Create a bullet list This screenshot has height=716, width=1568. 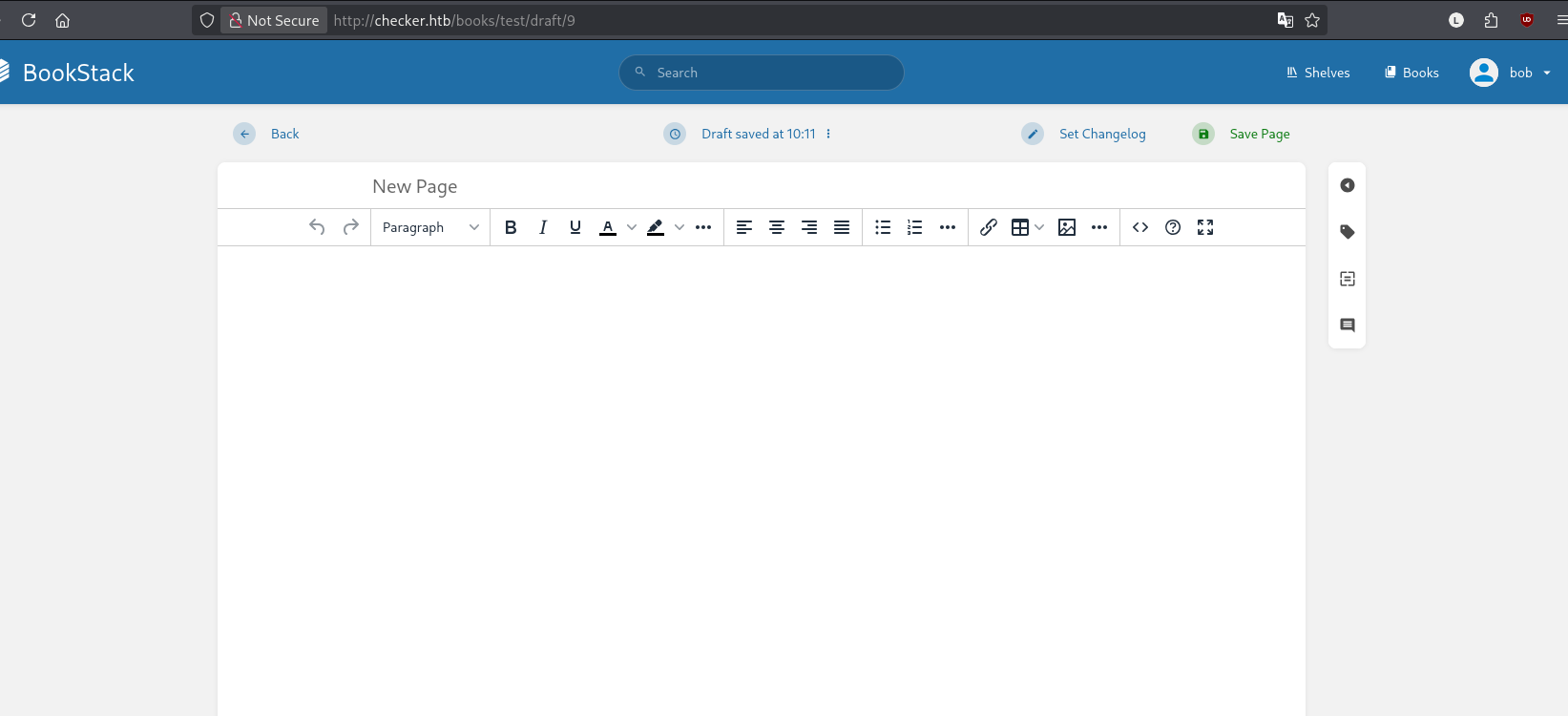tap(883, 227)
